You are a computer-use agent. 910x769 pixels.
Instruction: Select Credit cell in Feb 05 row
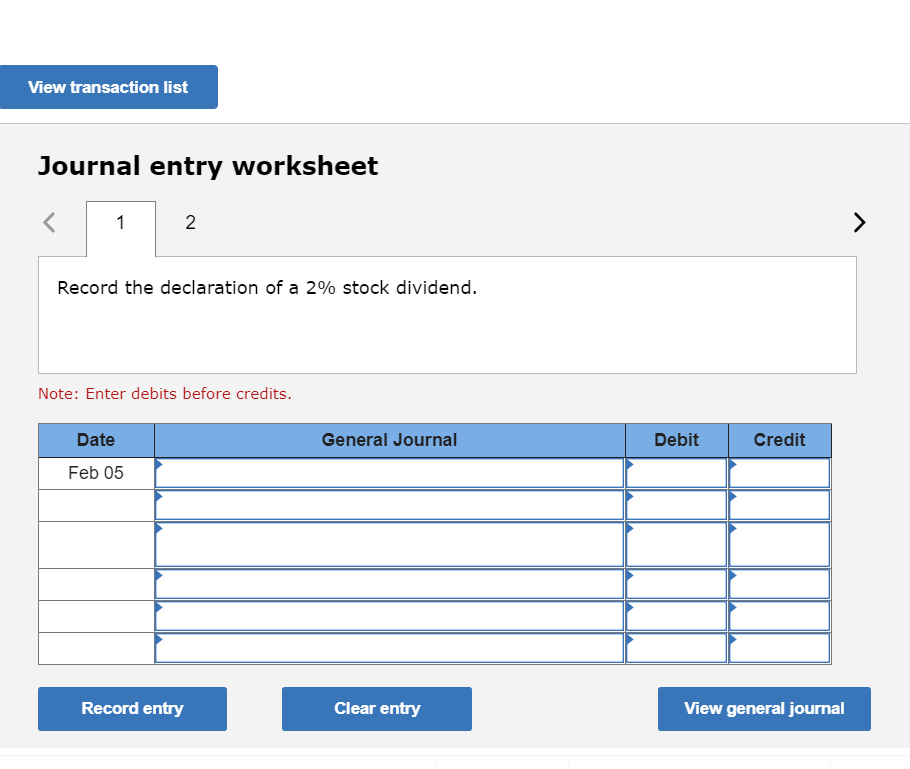779,473
